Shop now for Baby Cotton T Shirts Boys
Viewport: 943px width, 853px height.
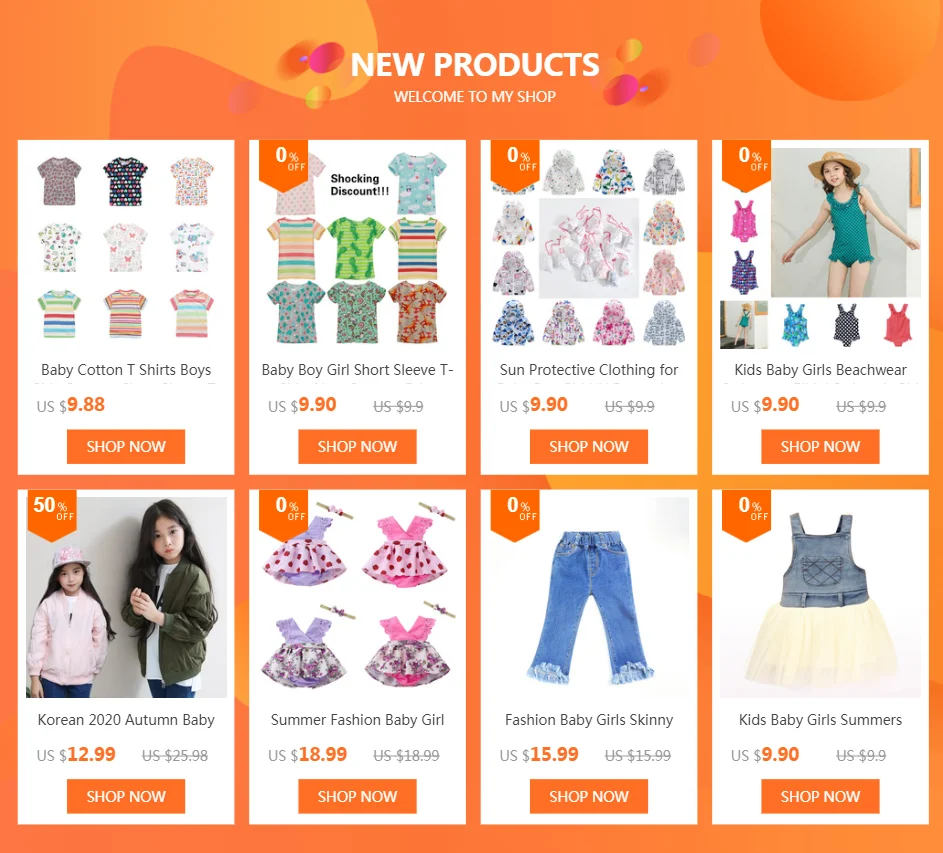click(126, 446)
